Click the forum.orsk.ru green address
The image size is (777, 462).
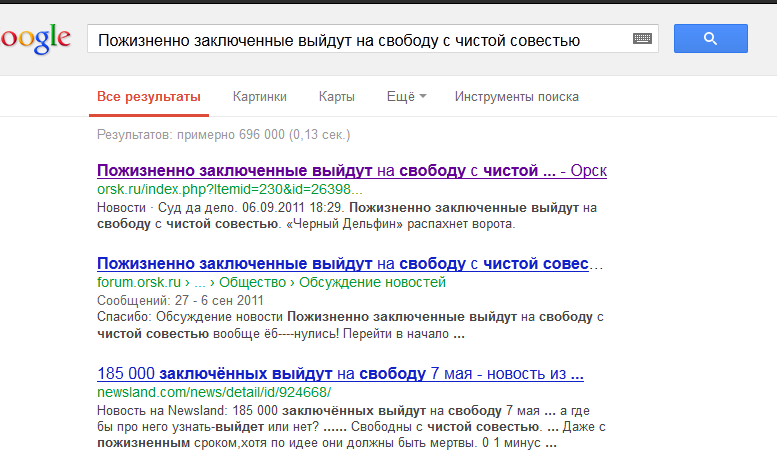click(136, 282)
